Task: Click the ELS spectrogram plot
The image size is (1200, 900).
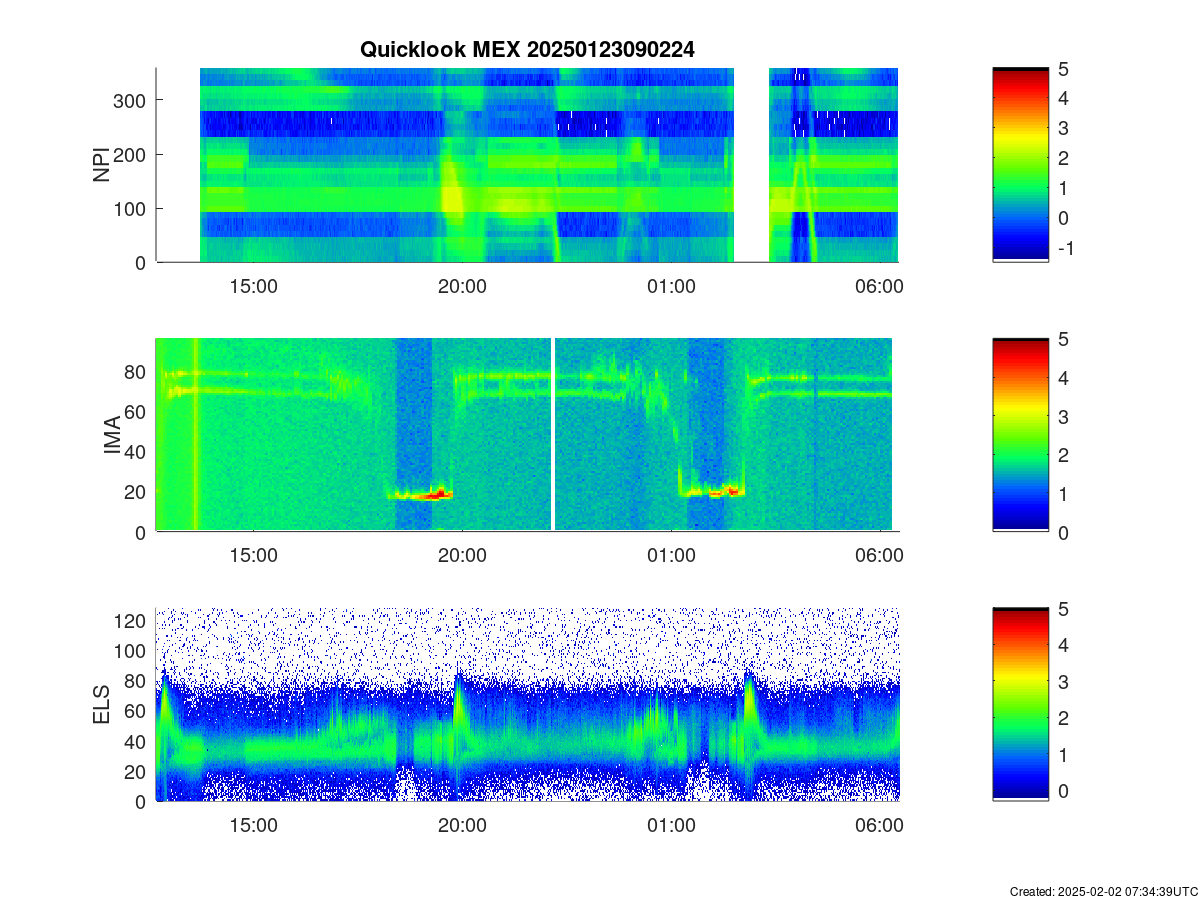Action: tap(527, 705)
